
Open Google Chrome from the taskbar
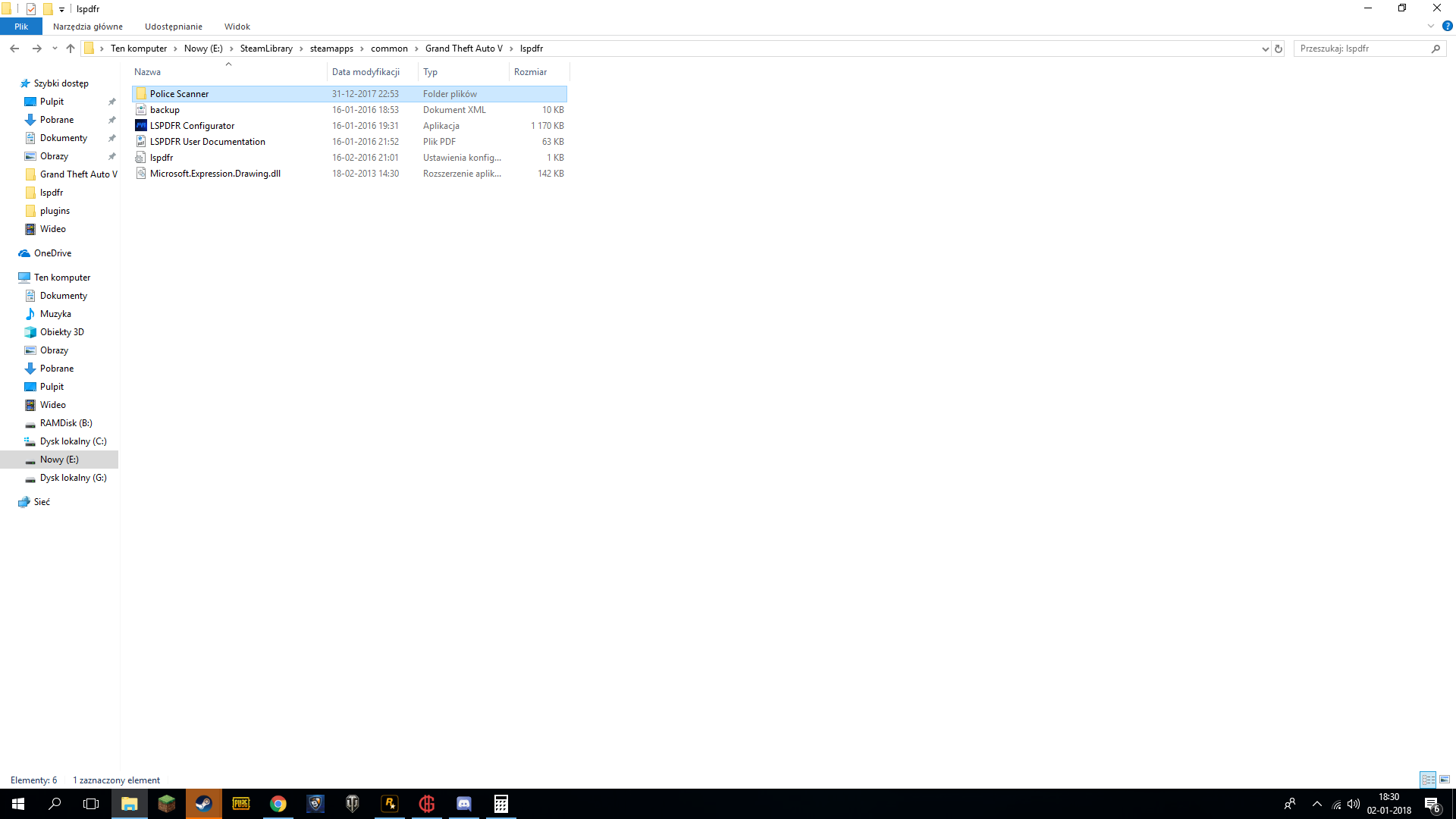click(278, 804)
